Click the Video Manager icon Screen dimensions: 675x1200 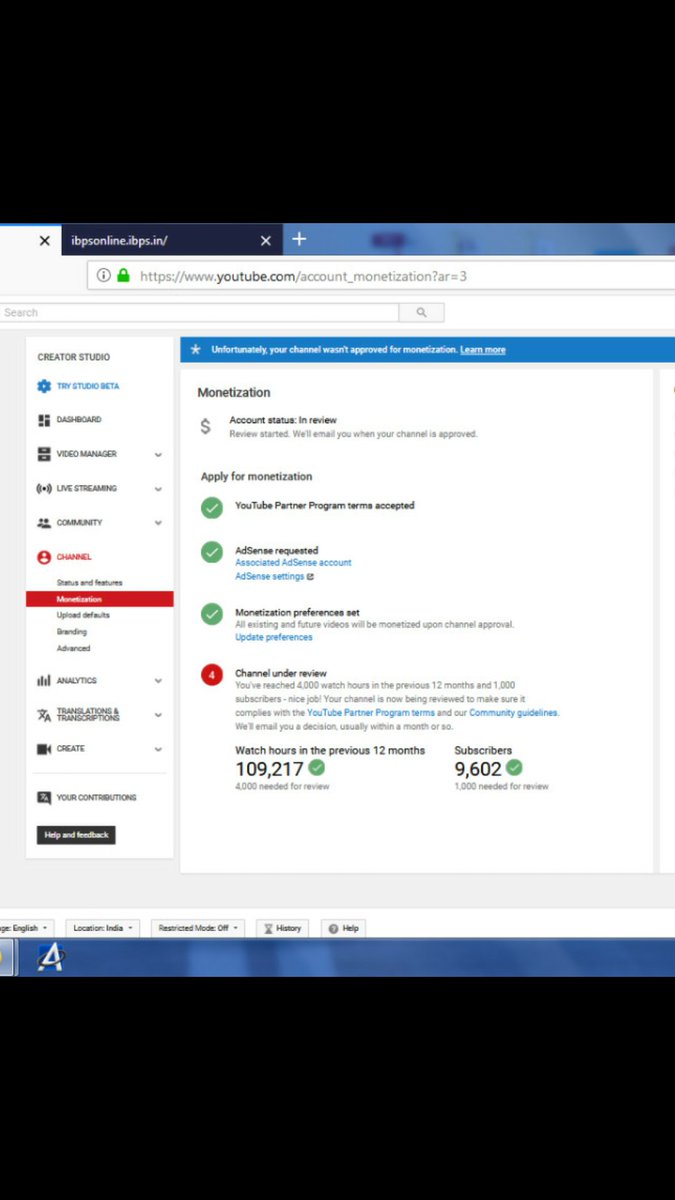click(44, 454)
